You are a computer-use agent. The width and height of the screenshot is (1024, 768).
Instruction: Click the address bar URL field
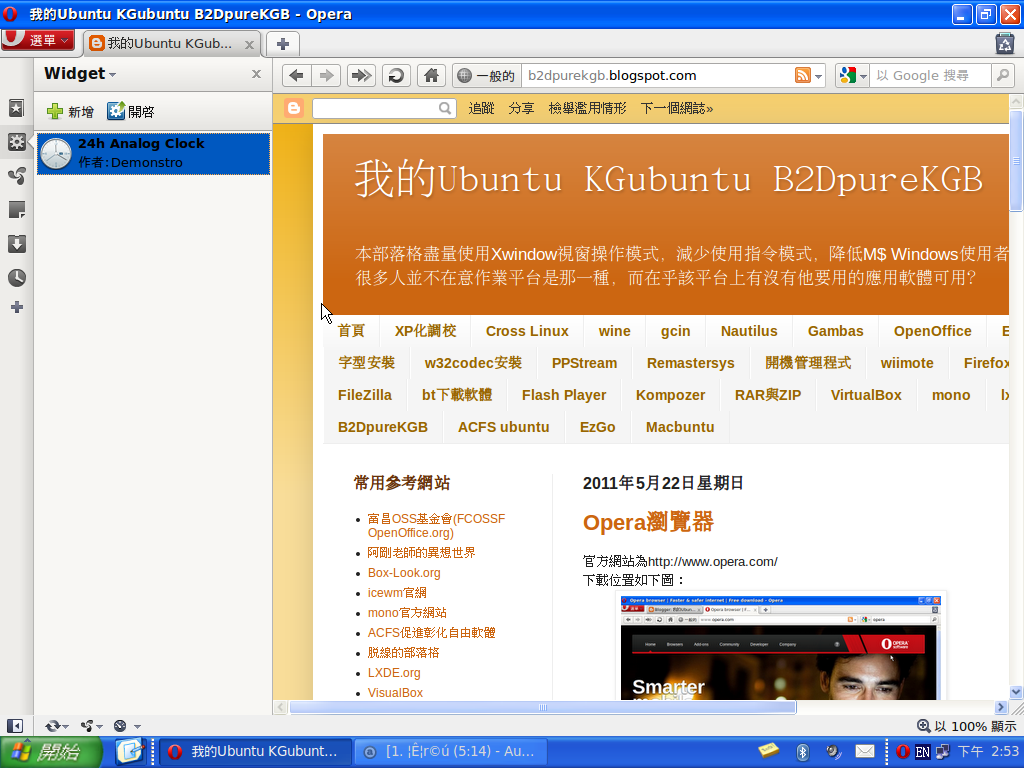point(656,76)
